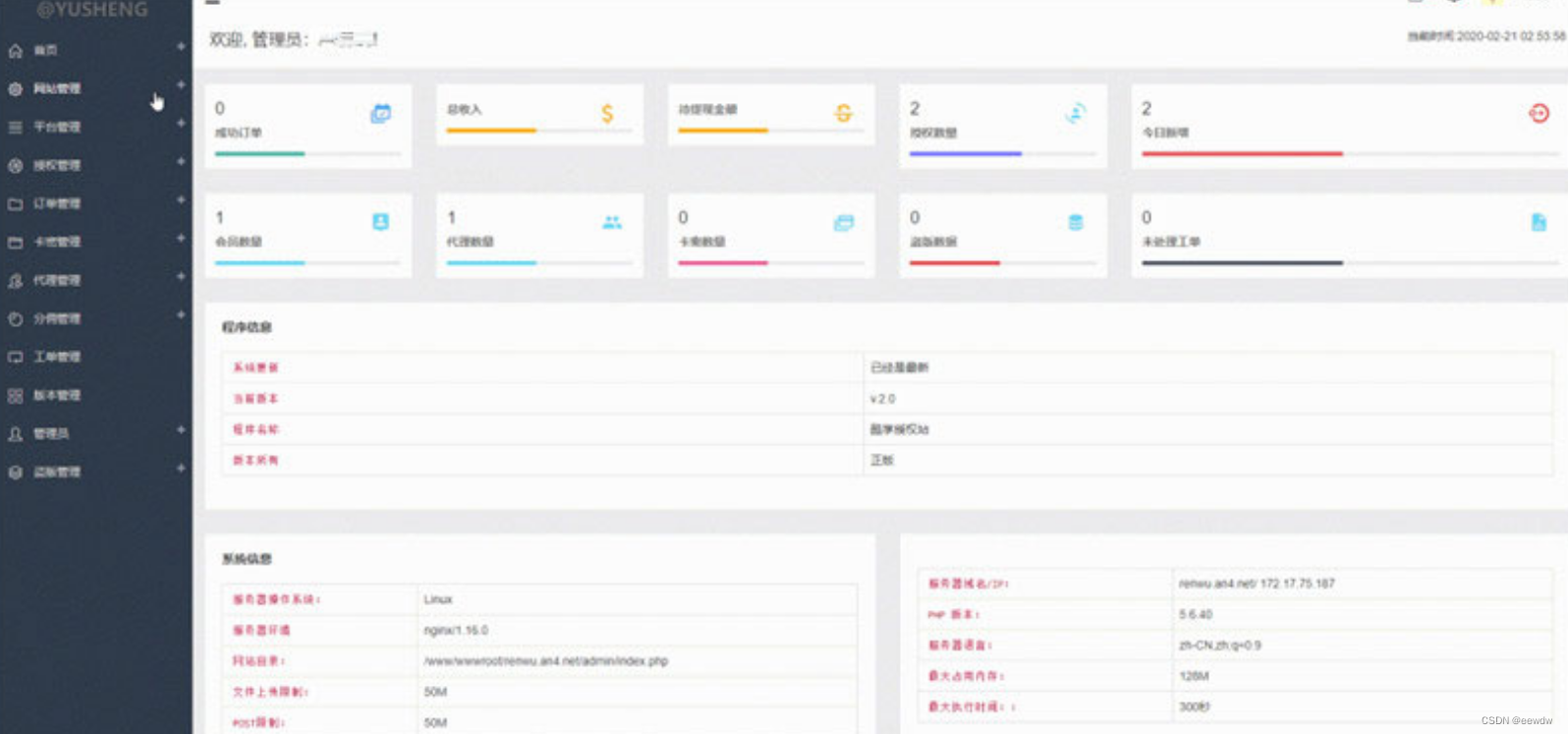Viewport: 1568px width, 734px height.
Task: Expand the 卡密管理 submenu plus sign
Action: coord(181,238)
